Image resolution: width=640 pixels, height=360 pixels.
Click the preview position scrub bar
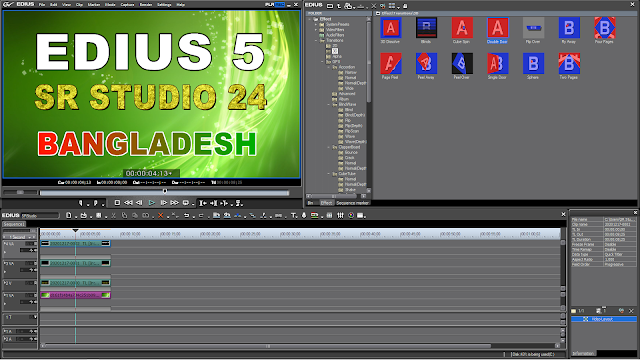pyautogui.click(x=164, y=192)
